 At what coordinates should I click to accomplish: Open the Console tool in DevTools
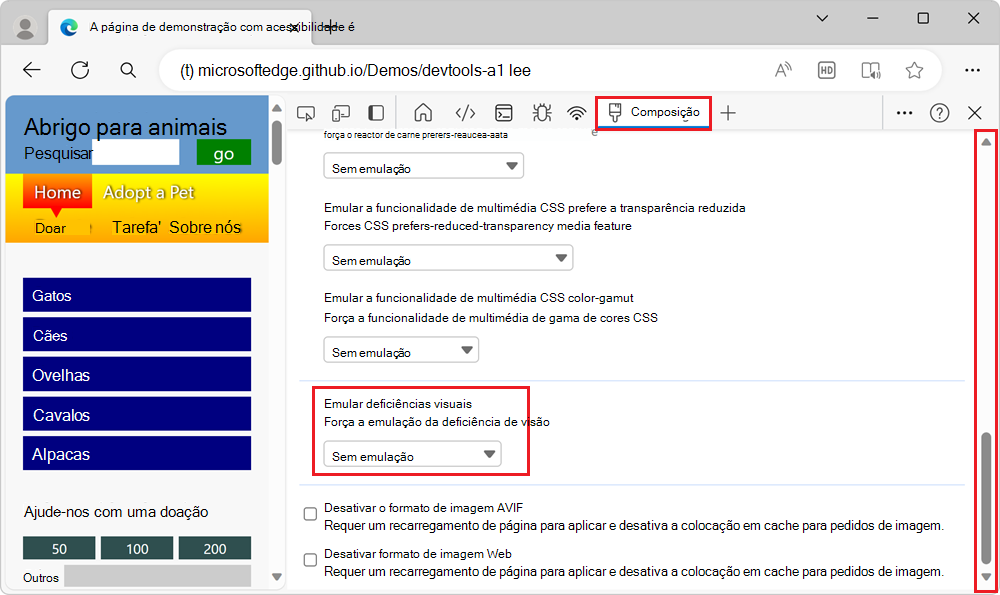pyautogui.click(x=503, y=112)
